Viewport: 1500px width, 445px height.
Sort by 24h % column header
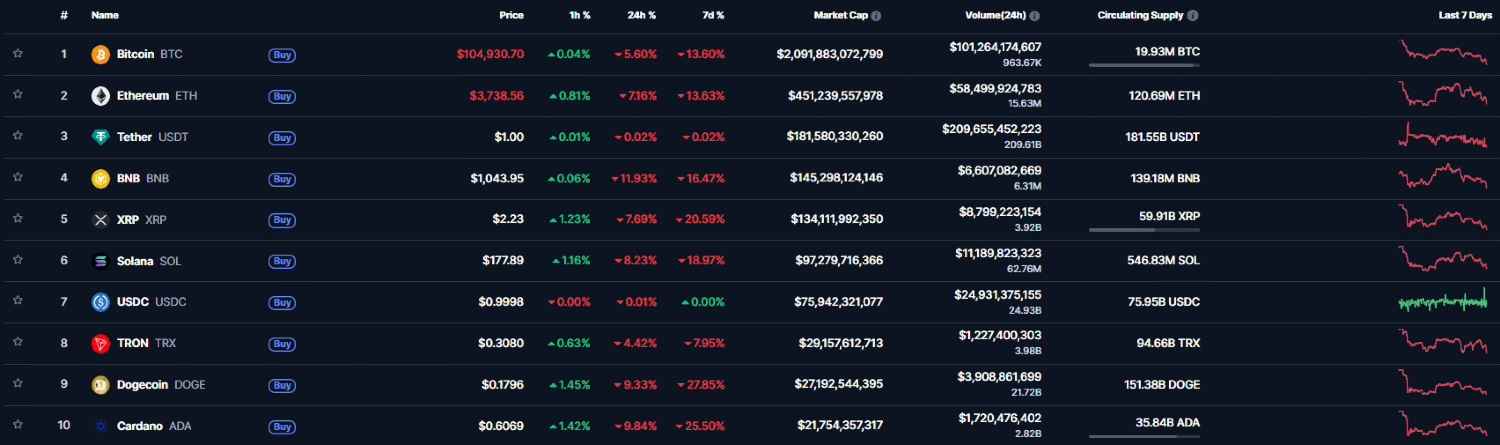[x=640, y=16]
